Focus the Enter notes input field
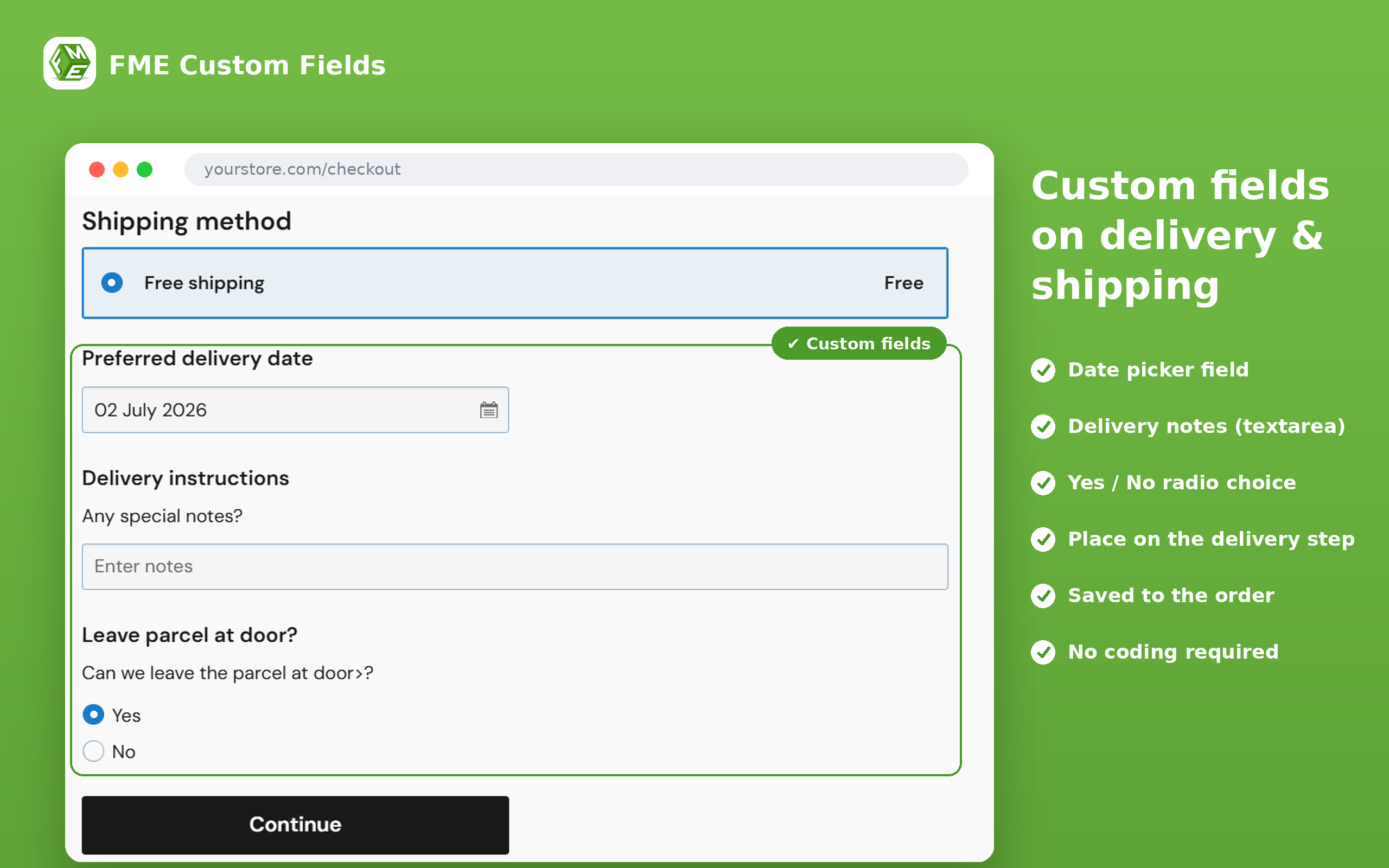1389x868 pixels. (x=515, y=566)
